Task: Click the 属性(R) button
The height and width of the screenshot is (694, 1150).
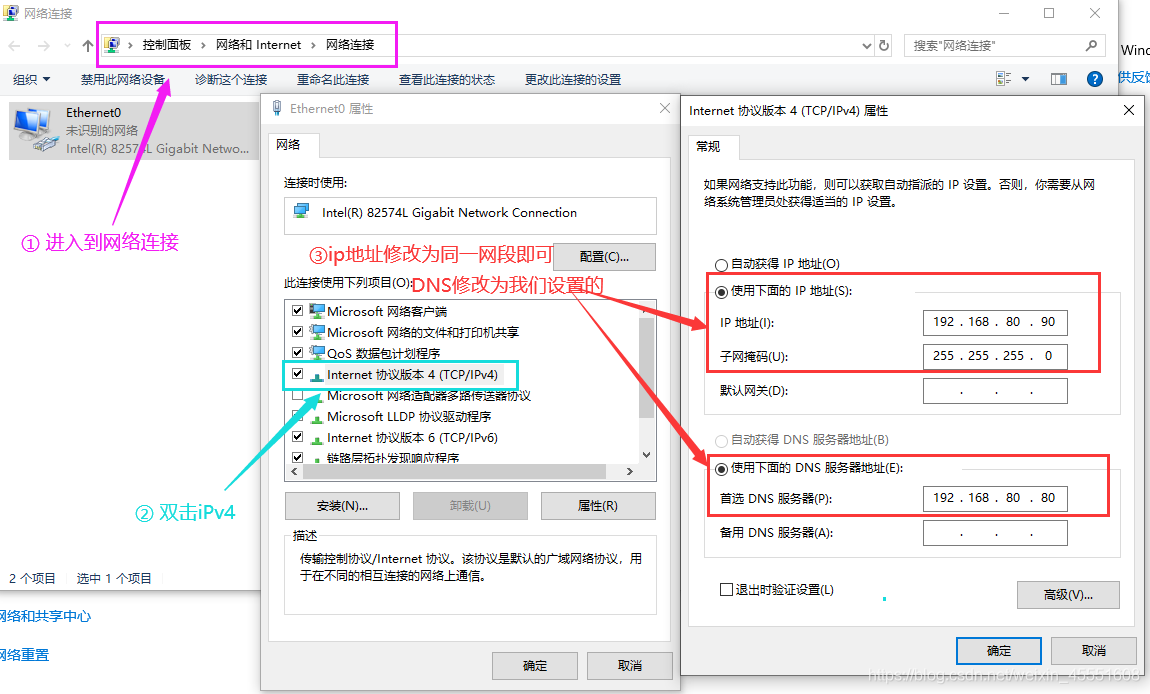Action: [x=598, y=505]
